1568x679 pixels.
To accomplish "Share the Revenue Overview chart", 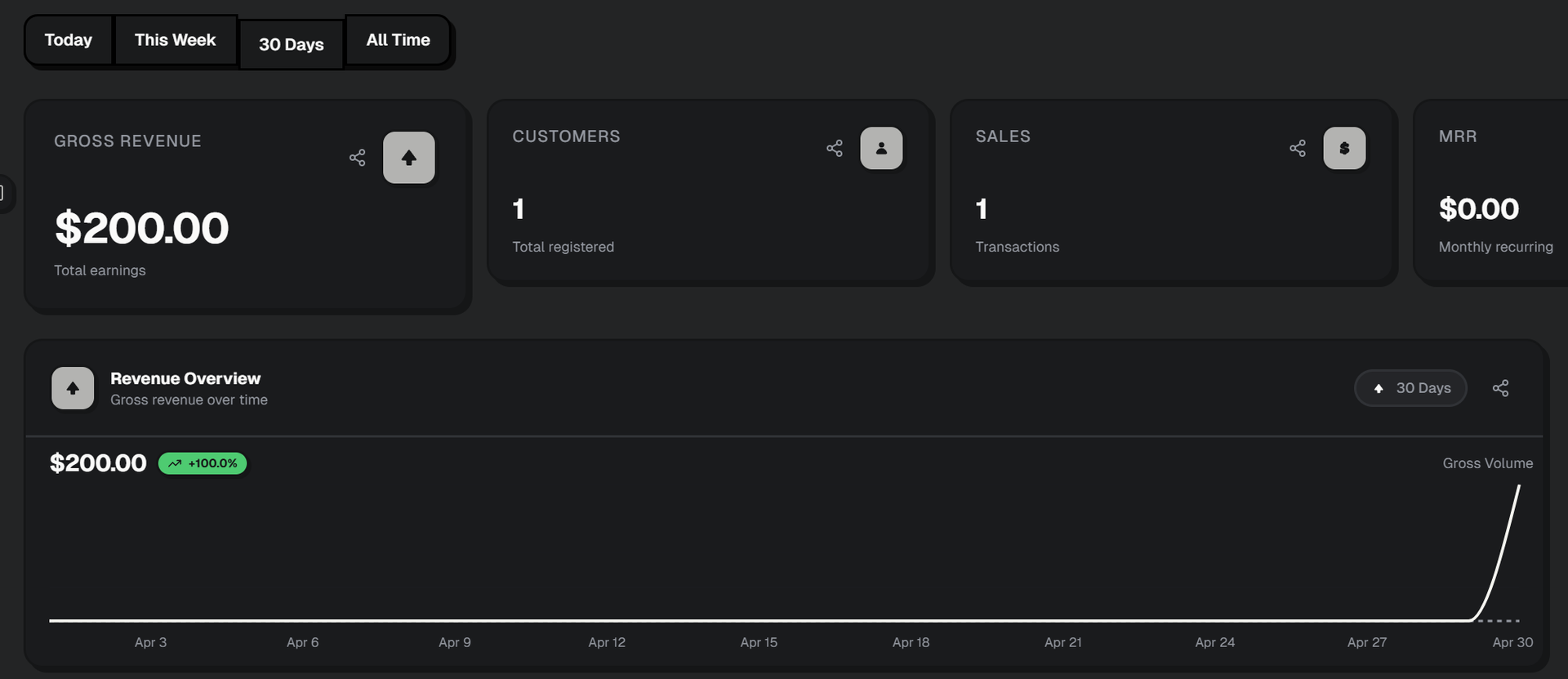I will (1500, 388).
